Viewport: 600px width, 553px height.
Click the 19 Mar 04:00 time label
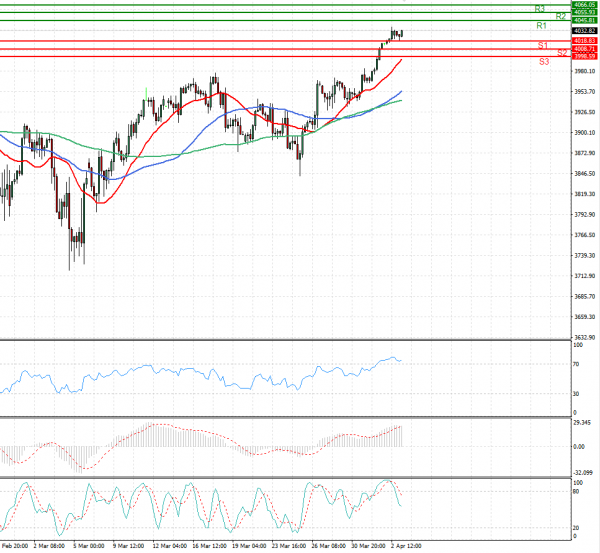tap(249, 546)
